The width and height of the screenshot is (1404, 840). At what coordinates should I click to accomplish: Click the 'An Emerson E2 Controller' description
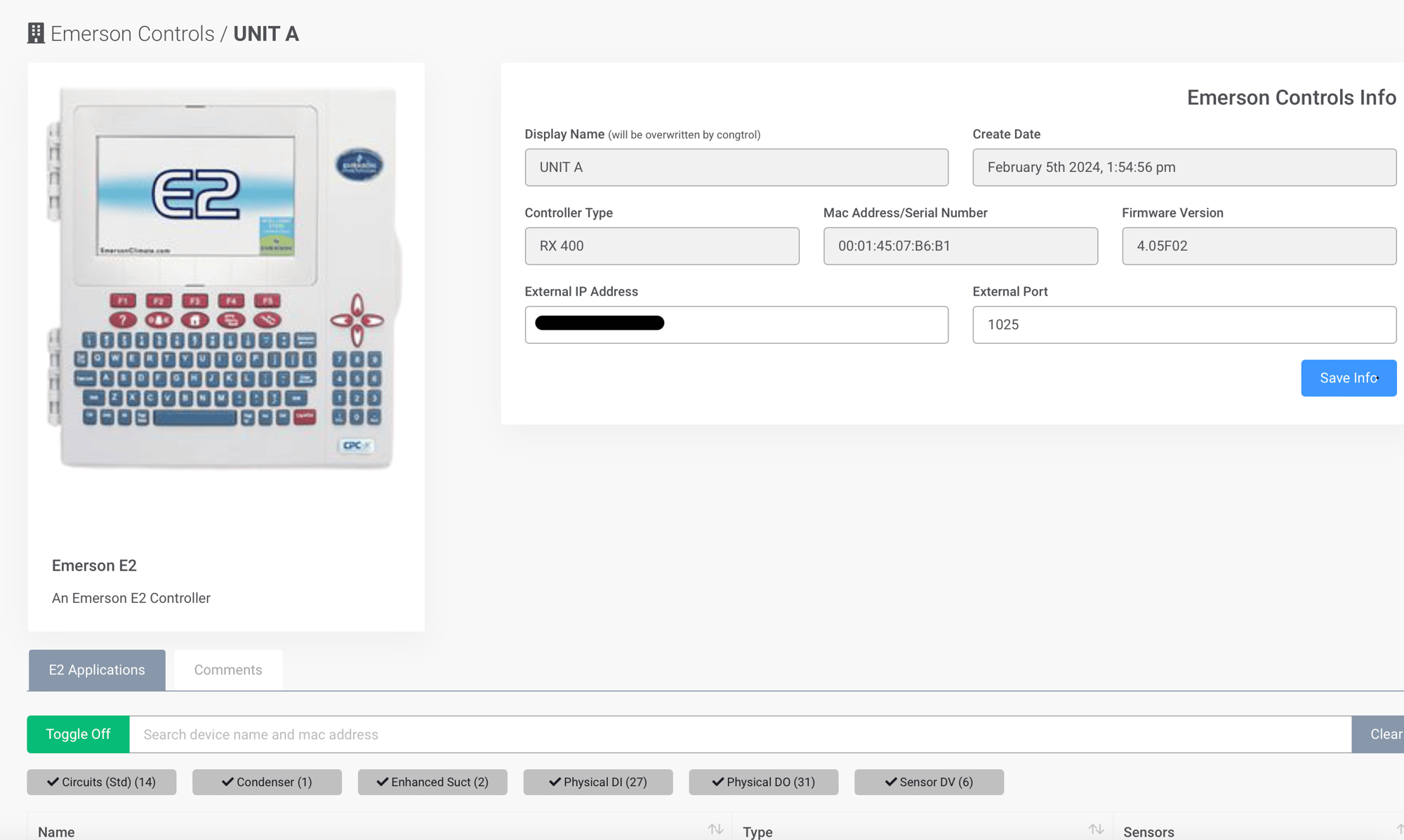point(131,598)
